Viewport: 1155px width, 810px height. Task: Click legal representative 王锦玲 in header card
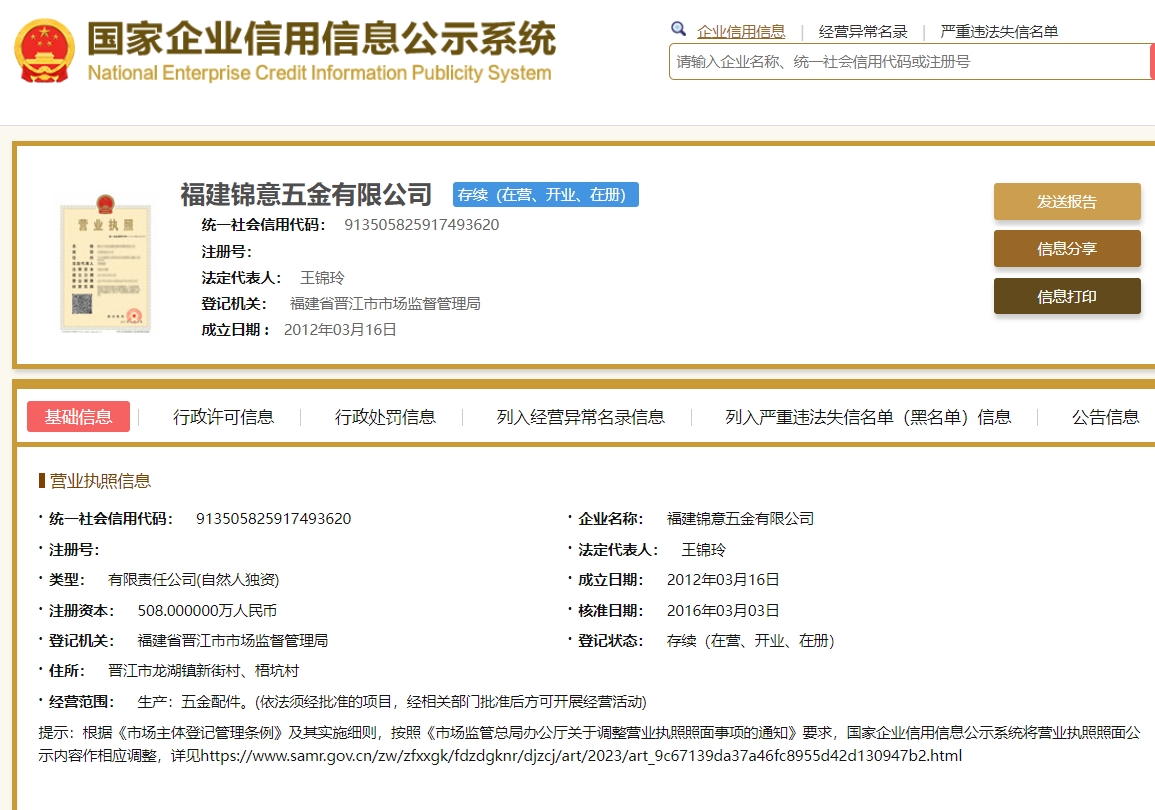click(x=322, y=278)
